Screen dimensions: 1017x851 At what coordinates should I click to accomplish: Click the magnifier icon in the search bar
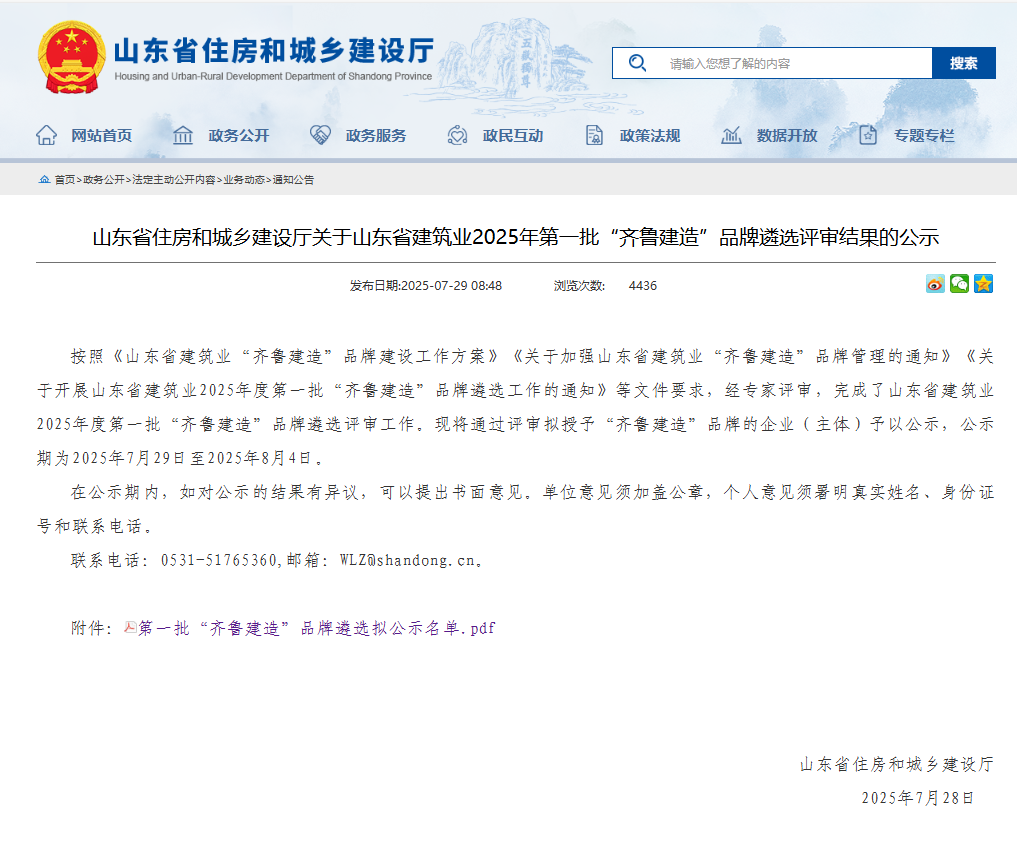(637, 62)
